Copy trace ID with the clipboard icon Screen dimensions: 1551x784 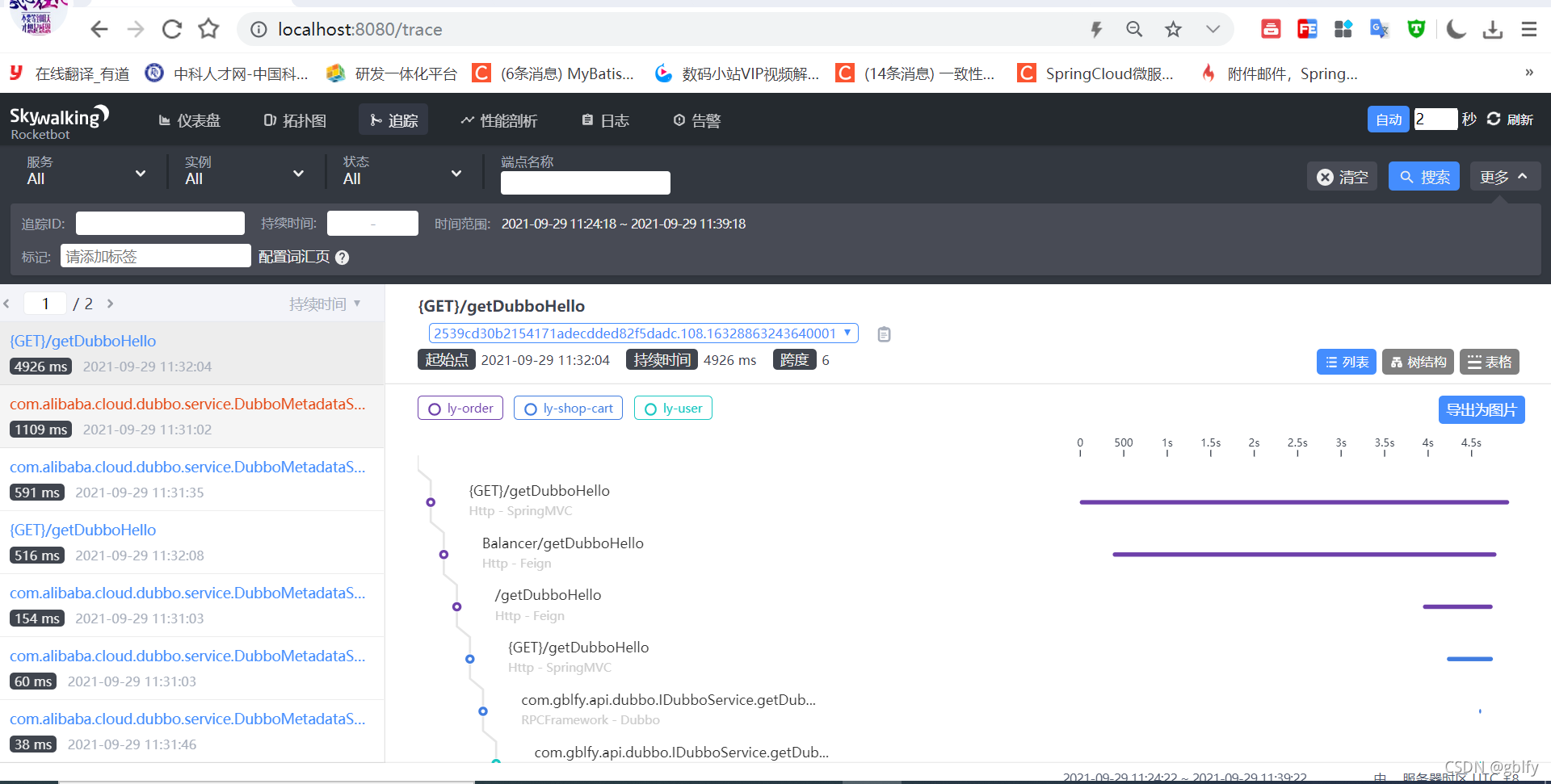pyautogui.click(x=884, y=334)
